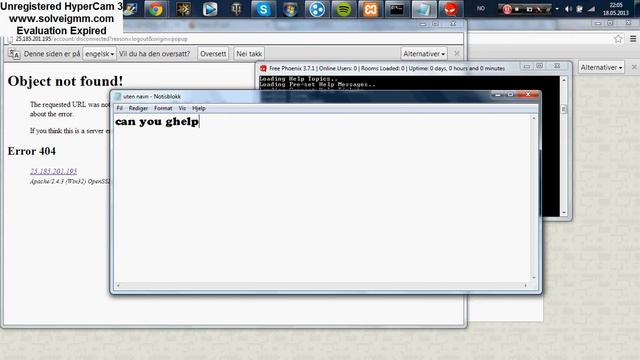Click the translate icon in Chrome's translate bar
The image size is (640, 360).
pyautogui.click(x=14, y=54)
